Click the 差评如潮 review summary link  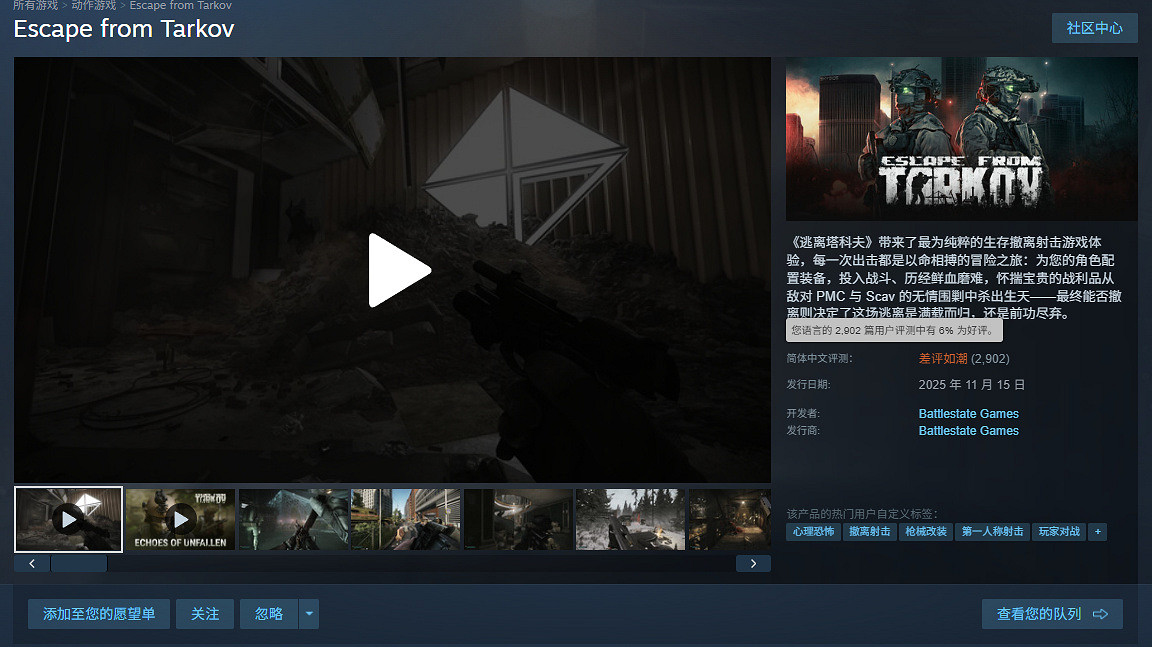[x=943, y=358]
